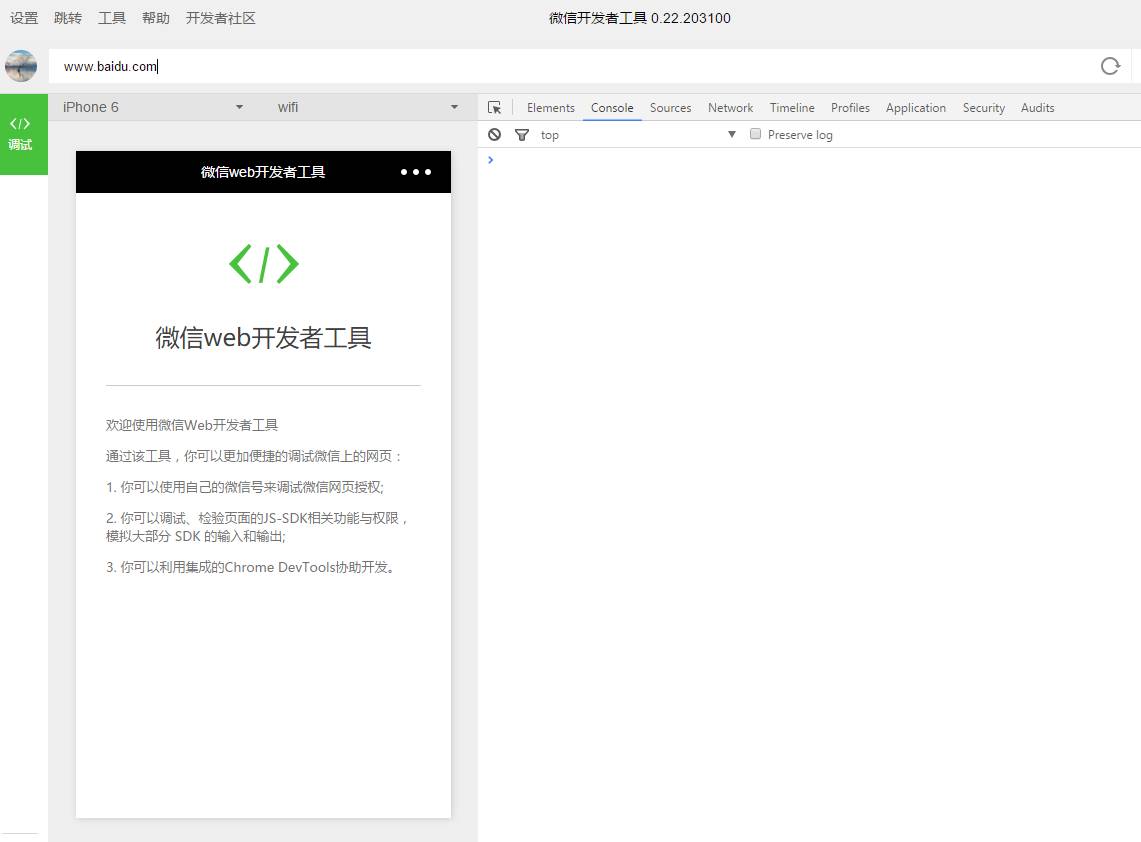Open the 跳转 menu
The height and width of the screenshot is (842, 1141).
tap(68, 18)
